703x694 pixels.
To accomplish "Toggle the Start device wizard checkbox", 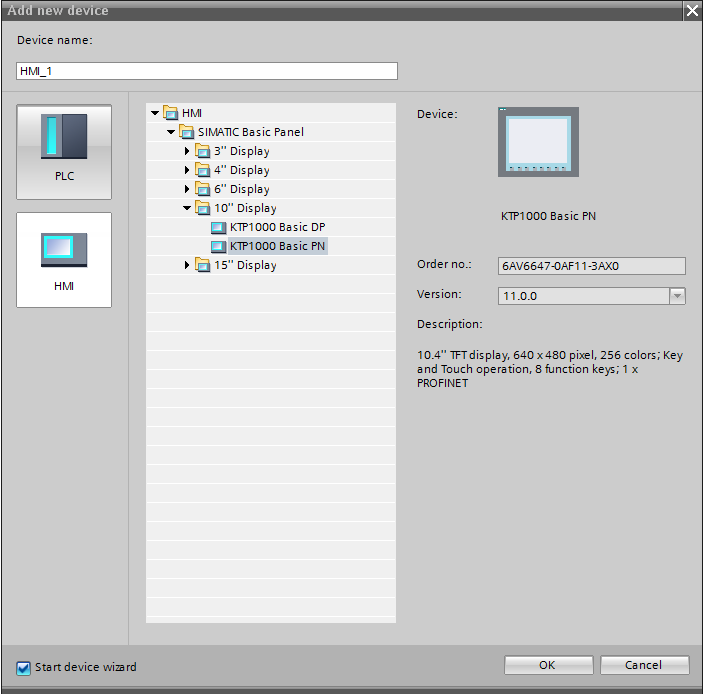I will [23, 668].
